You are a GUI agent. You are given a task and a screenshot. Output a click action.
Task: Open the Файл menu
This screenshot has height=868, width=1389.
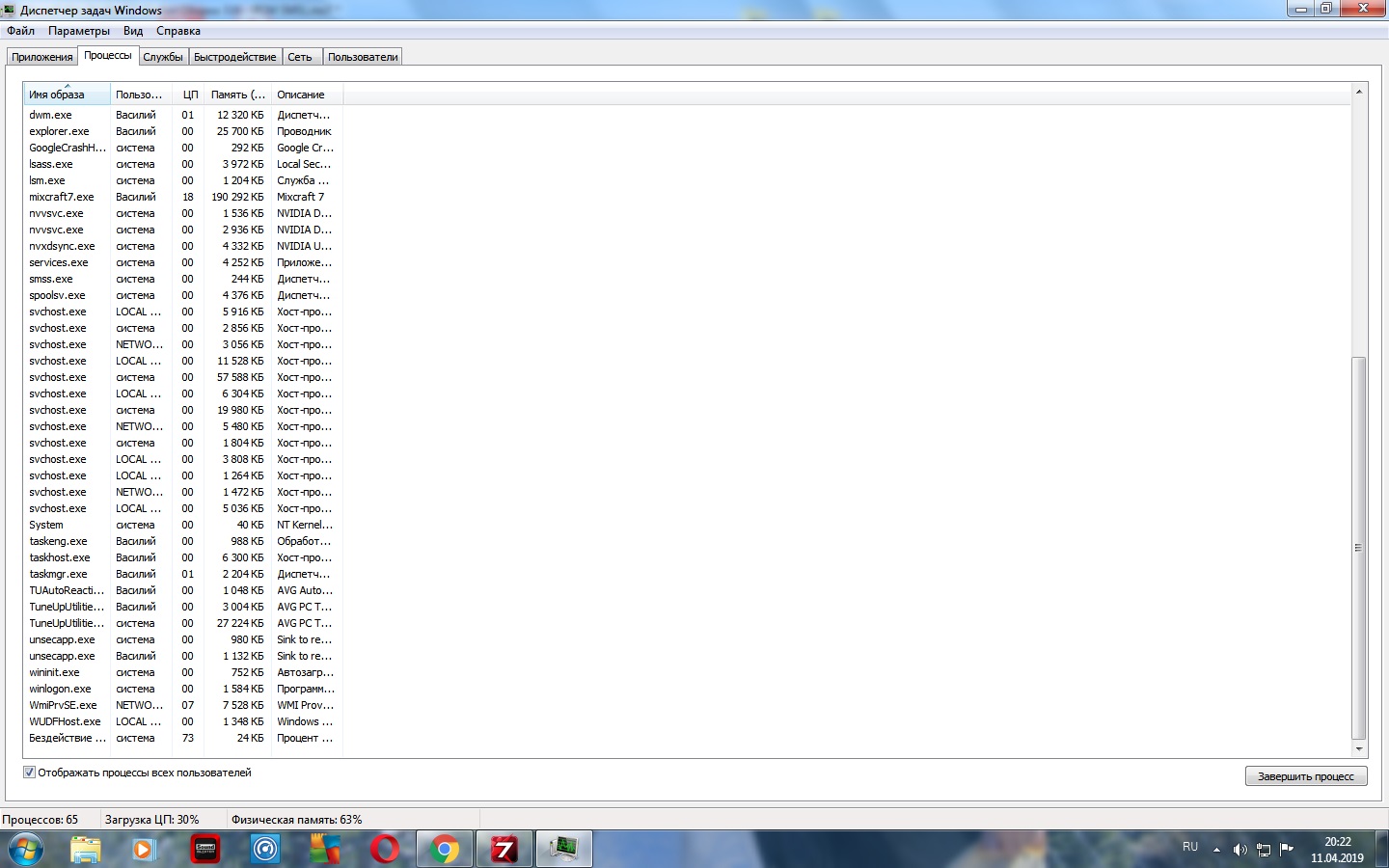[20, 31]
